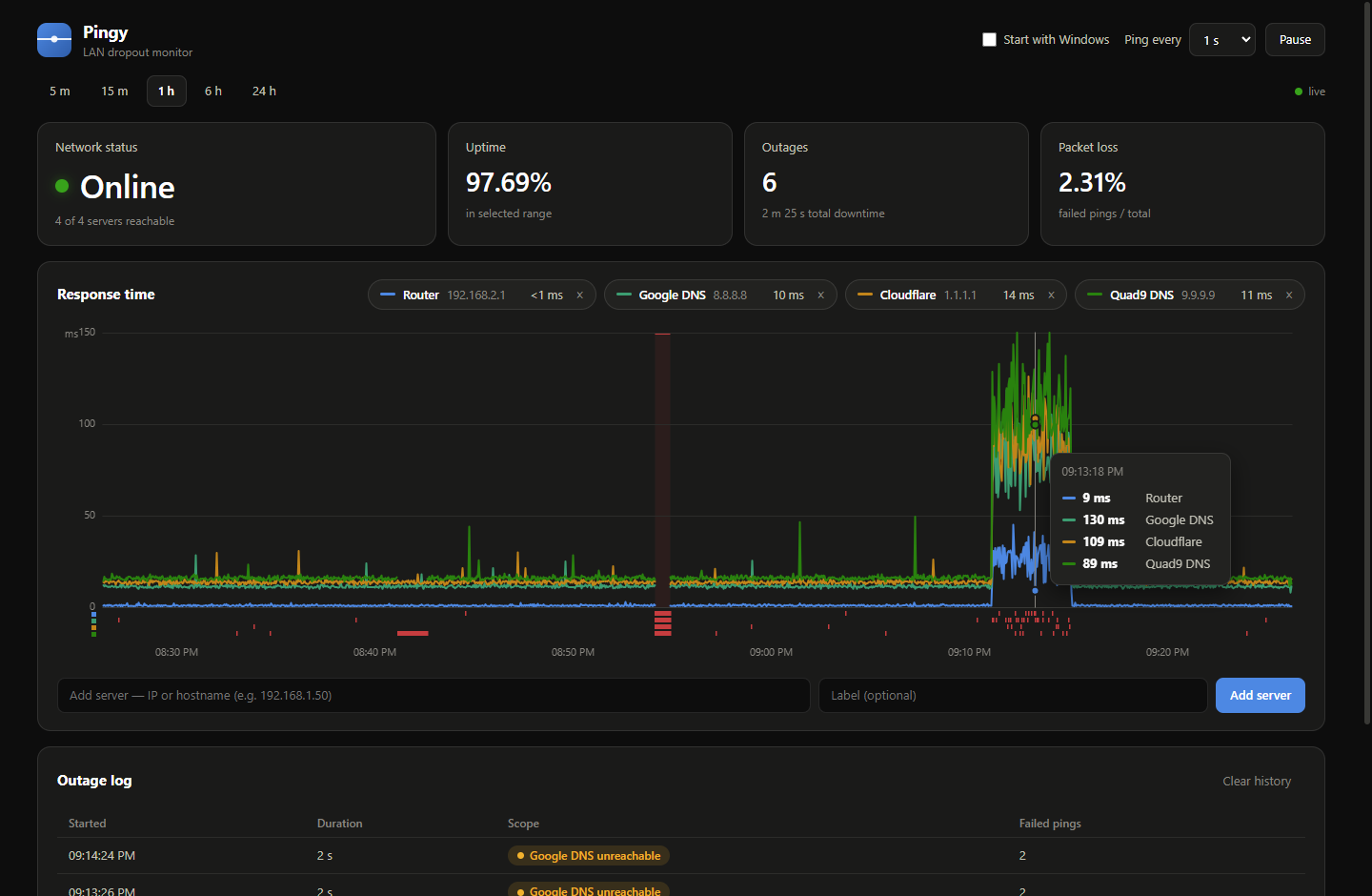Click the 130 ms Google DNS tooltip row

click(x=1140, y=520)
